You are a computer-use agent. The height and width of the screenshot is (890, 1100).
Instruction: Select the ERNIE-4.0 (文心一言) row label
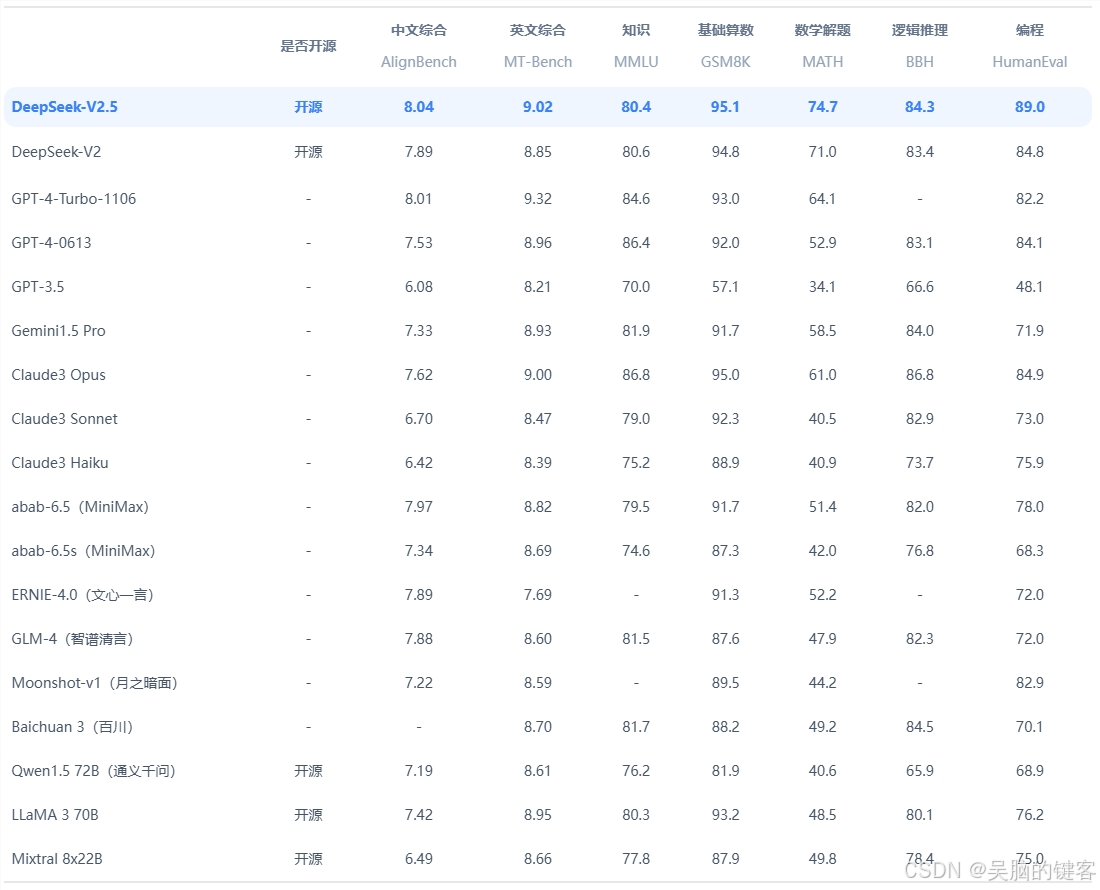tap(82, 595)
